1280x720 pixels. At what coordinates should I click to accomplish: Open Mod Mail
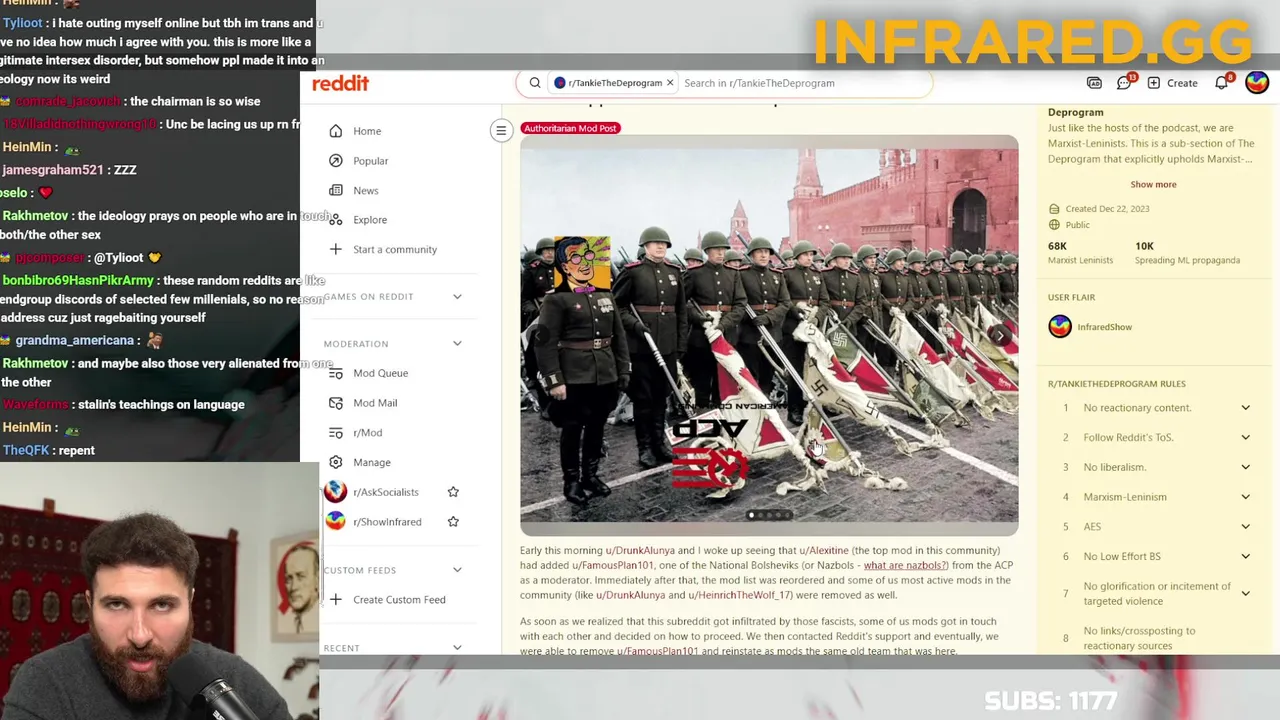(x=375, y=403)
